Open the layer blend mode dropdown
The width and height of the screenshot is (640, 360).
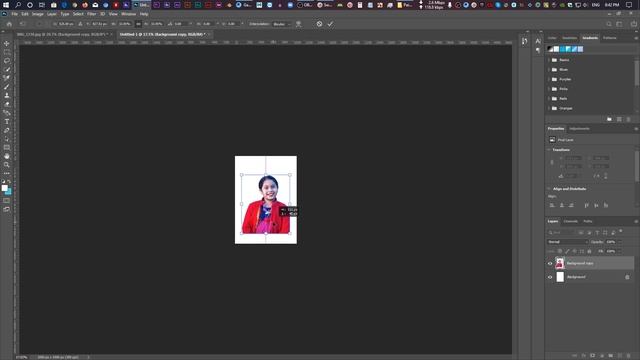567,242
